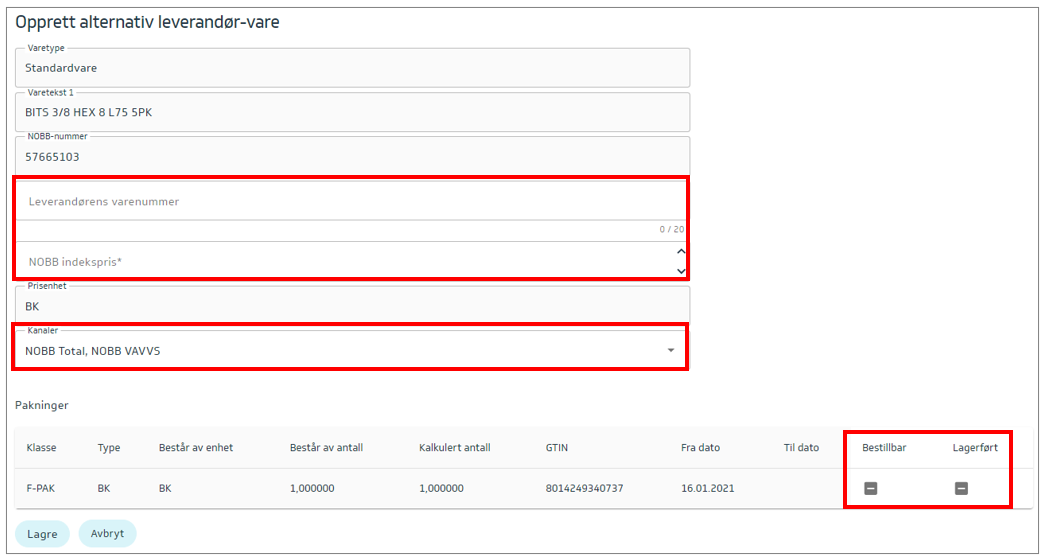The image size is (1042, 556).
Task: Open the Kanaler dropdown arrow
Action: click(671, 351)
